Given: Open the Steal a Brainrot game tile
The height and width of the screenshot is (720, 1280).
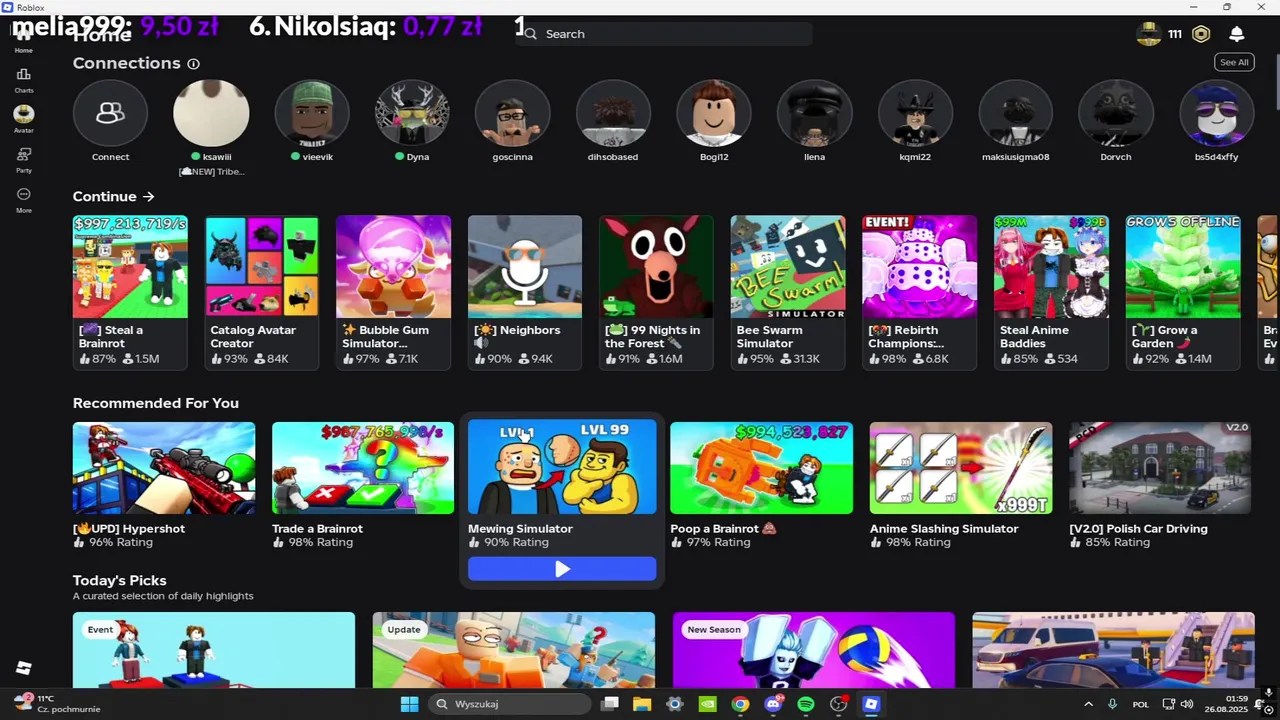Looking at the screenshot, I should click(x=130, y=291).
